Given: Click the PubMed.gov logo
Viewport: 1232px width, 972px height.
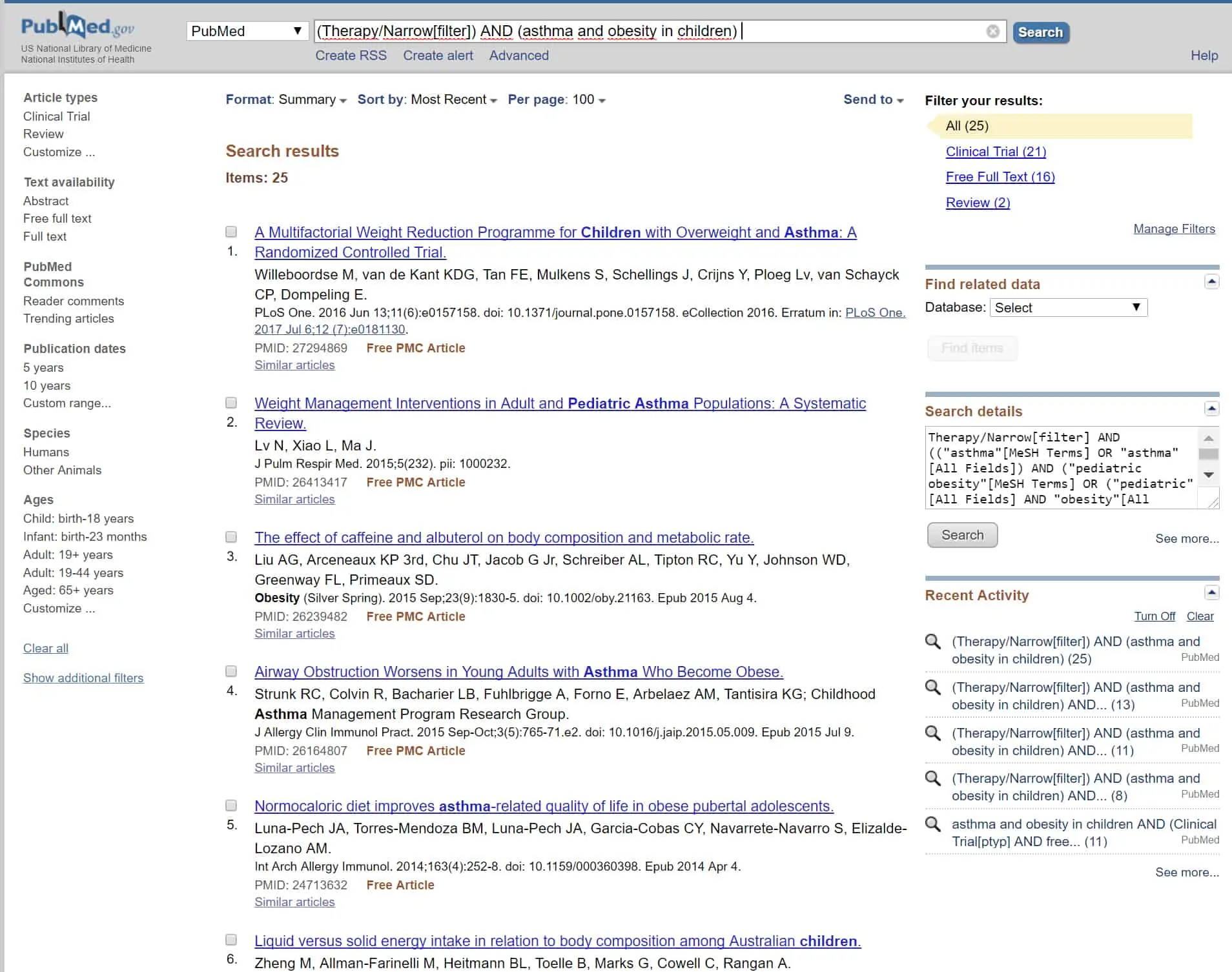Looking at the screenshot, I should click(x=77, y=26).
